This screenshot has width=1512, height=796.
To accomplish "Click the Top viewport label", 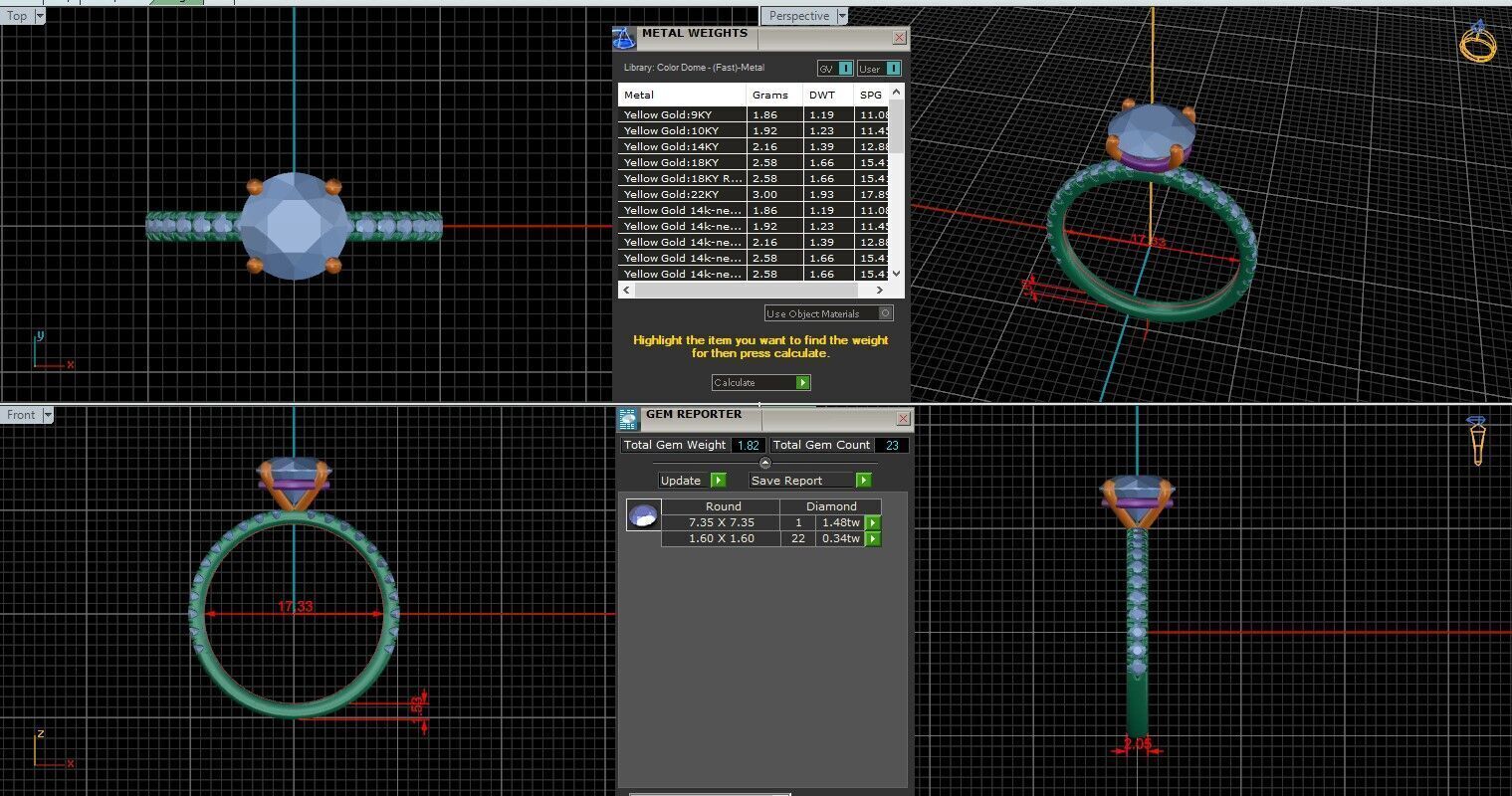I will pyautogui.click(x=17, y=16).
